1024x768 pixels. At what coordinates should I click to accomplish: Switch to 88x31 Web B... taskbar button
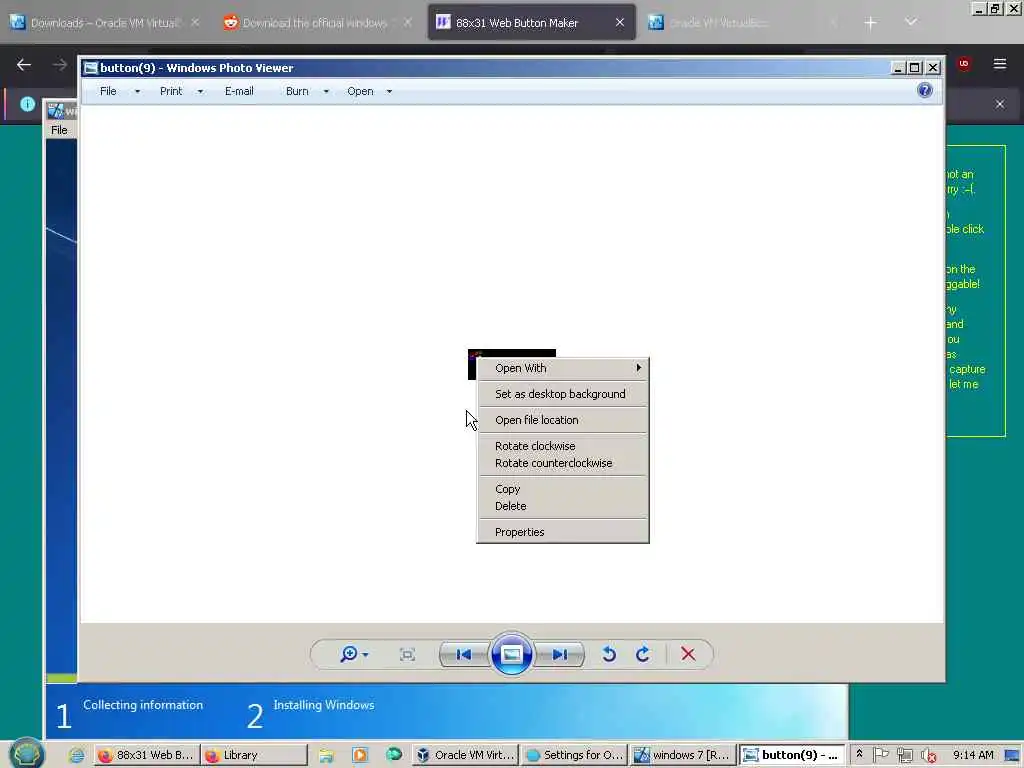coord(146,755)
